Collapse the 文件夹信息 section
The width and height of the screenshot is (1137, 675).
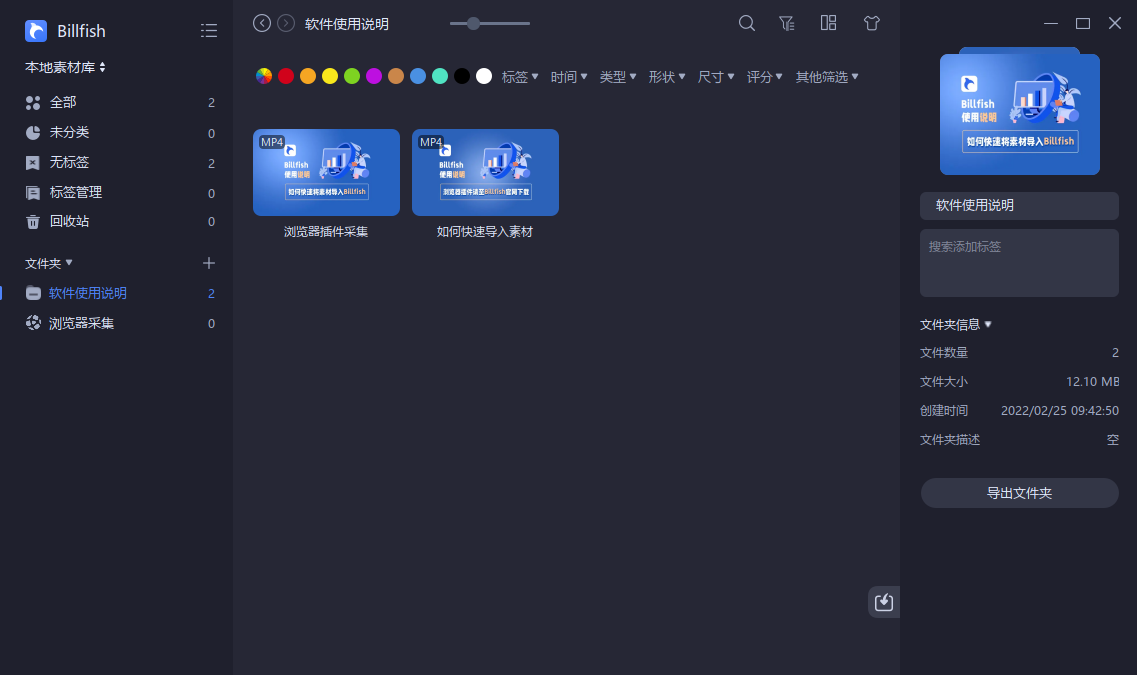(x=955, y=324)
